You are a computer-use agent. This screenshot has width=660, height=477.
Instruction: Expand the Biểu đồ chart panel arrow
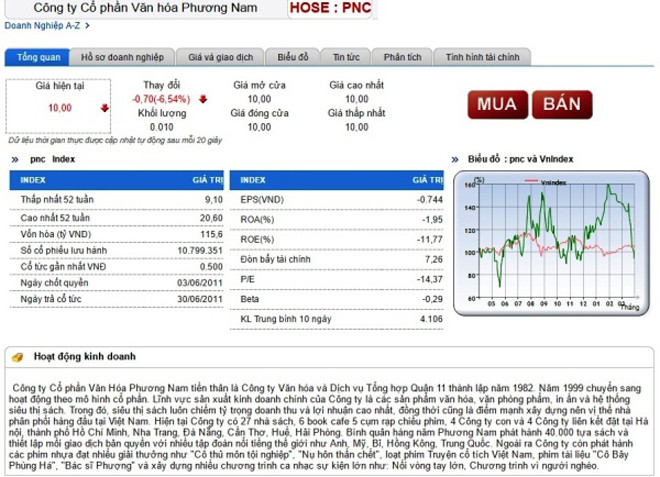click(458, 159)
